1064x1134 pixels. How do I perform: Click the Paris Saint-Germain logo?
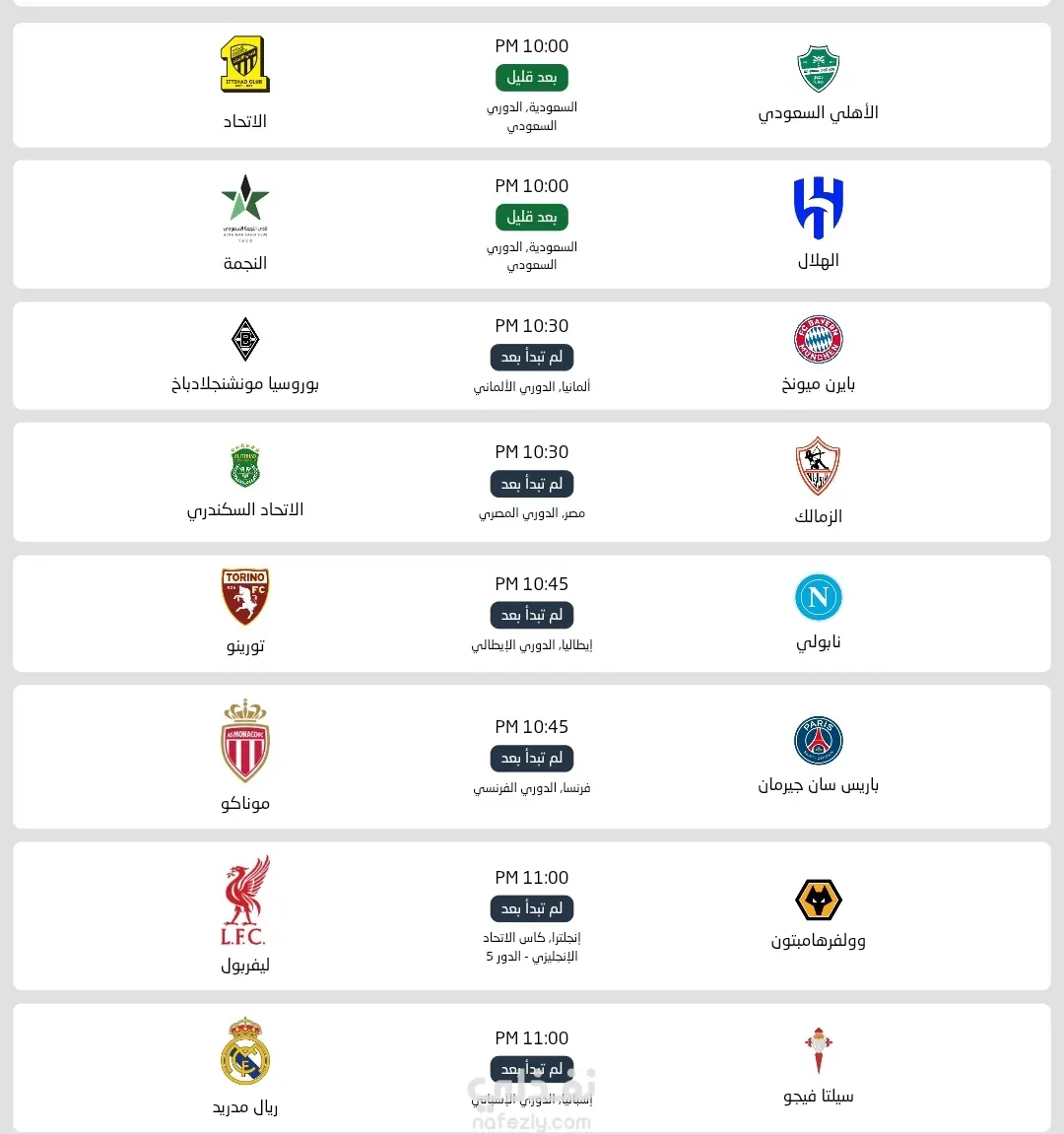[x=819, y=741]
